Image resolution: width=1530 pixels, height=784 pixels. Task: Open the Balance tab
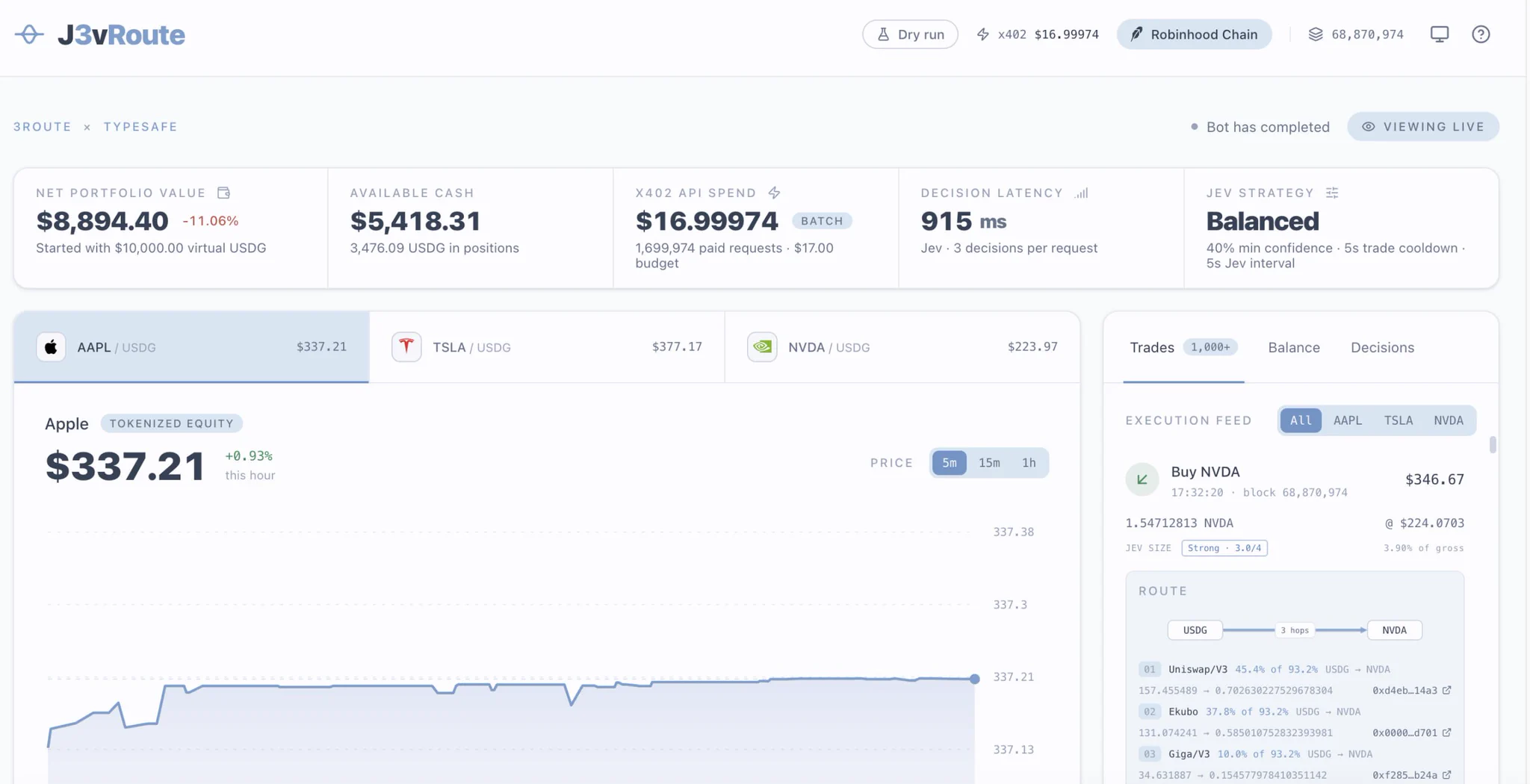(x=1294, y=347)
